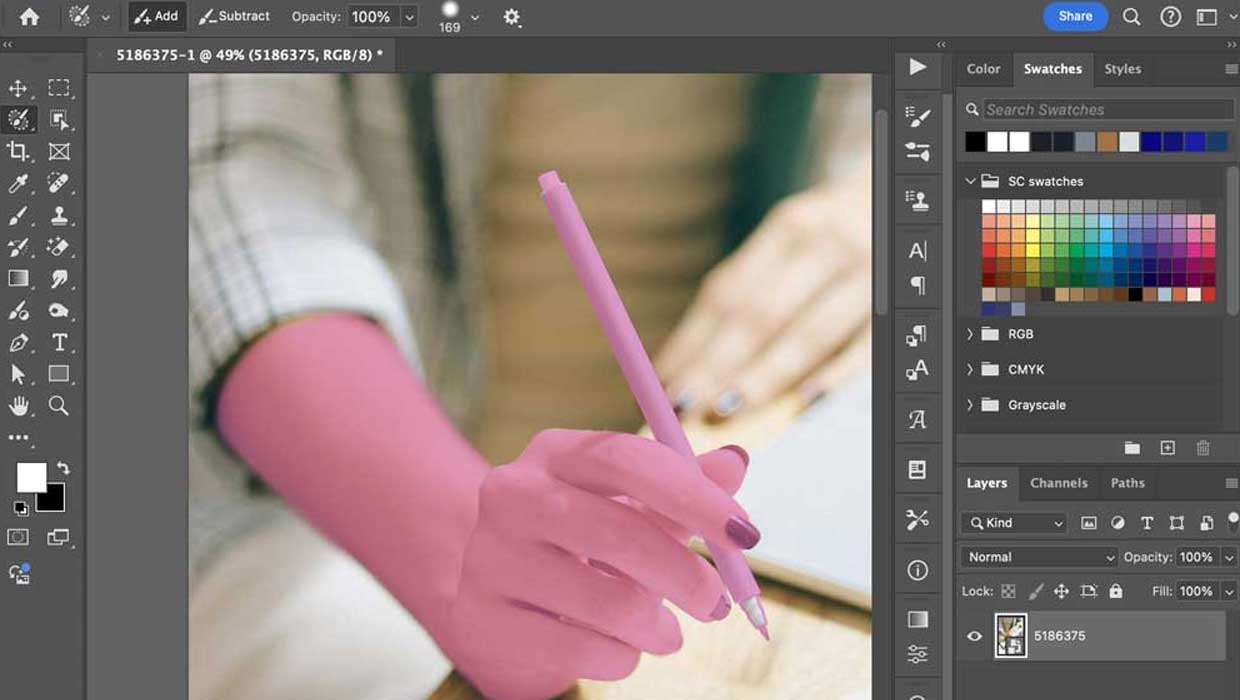Screen dimensions: 1240x700
Task: Toggle adjustment layer filter in Layers panel
Action: point(1118,523)
